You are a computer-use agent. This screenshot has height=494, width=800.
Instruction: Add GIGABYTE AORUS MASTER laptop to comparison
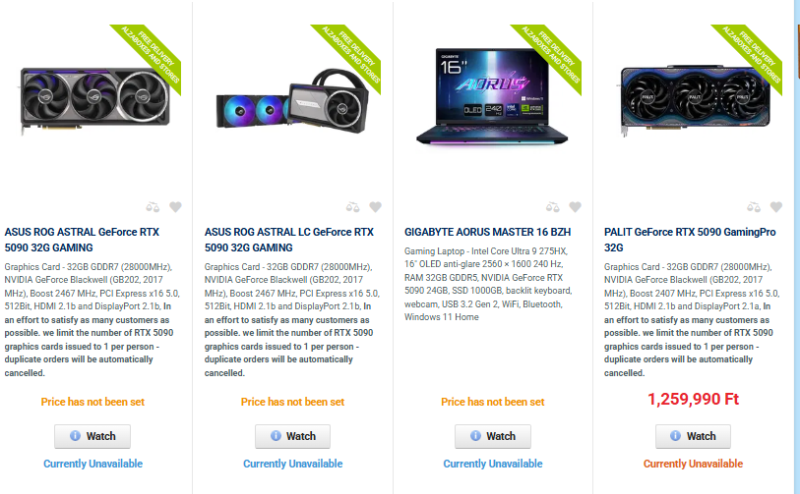click(553, 207)
